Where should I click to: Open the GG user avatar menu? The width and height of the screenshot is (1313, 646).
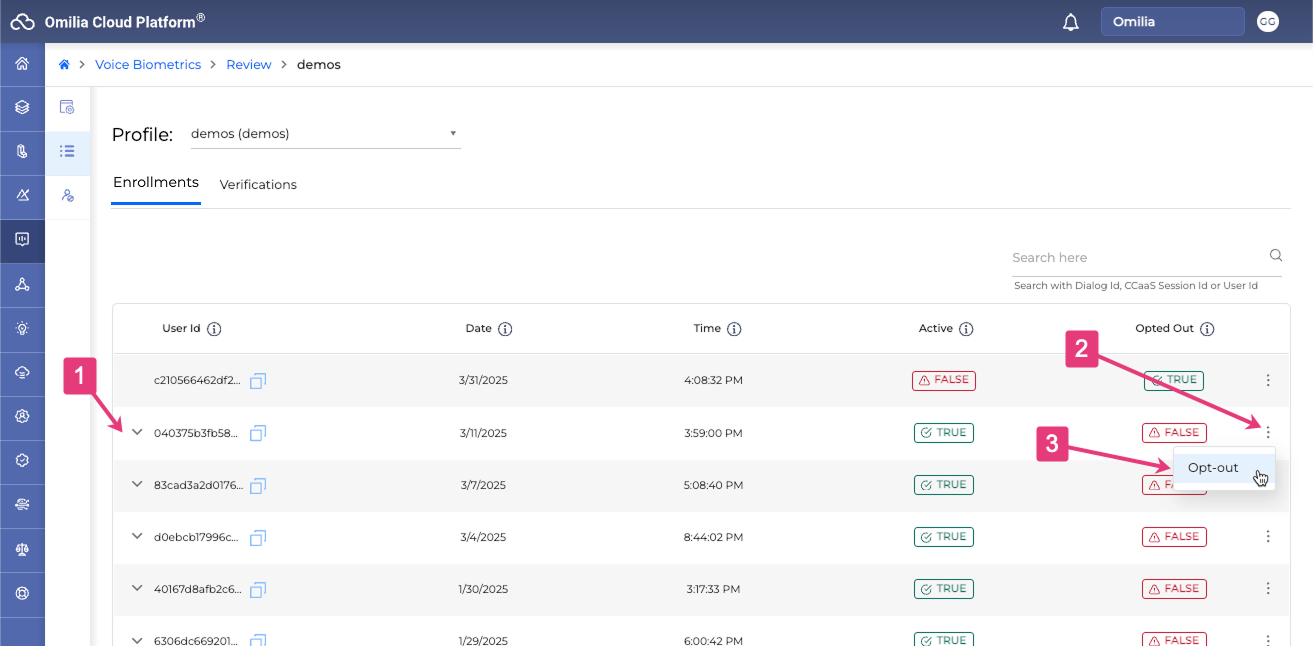coord(1268,21)
